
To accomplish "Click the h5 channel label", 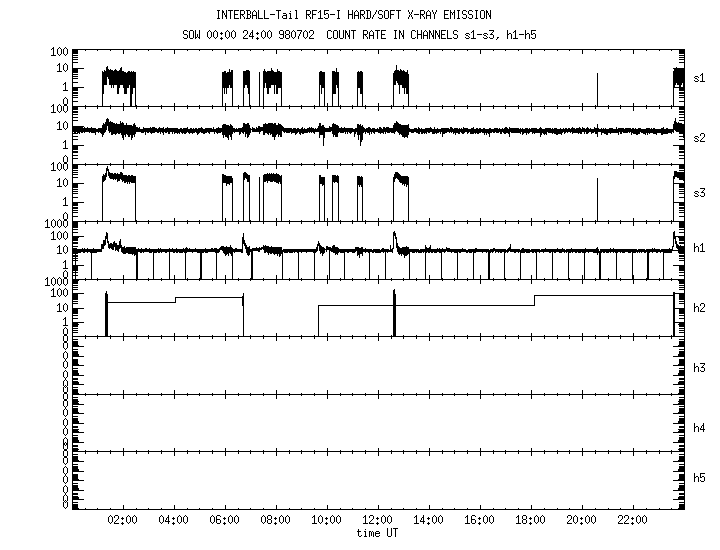I will click(x=700, y=484).
